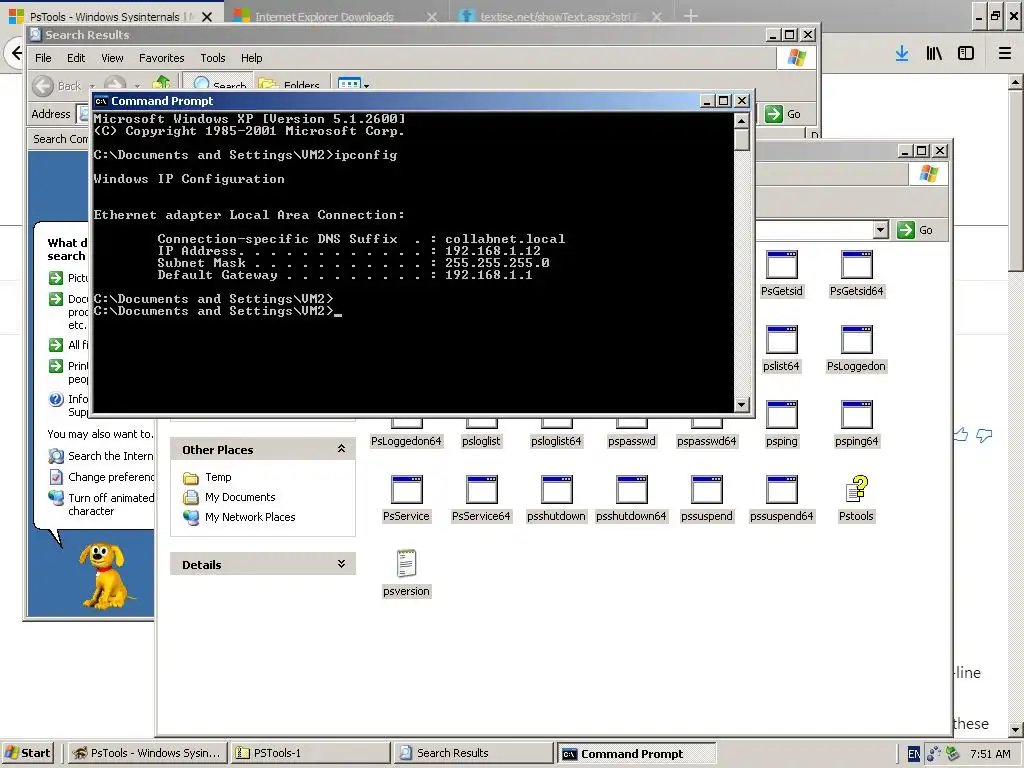Screen dimensions: 1024x768
Task: Toggle the browser sidebar icon
Action: [x=966, y=54]
